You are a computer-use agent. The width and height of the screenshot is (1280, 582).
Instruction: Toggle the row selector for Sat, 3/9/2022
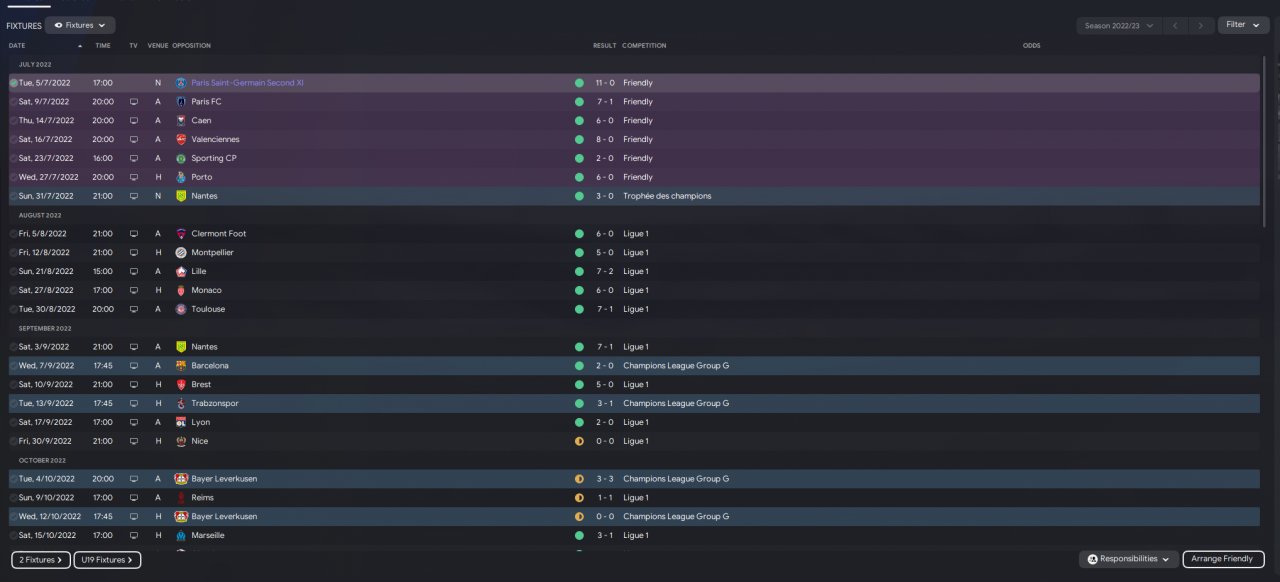click(x=14, y=347)
